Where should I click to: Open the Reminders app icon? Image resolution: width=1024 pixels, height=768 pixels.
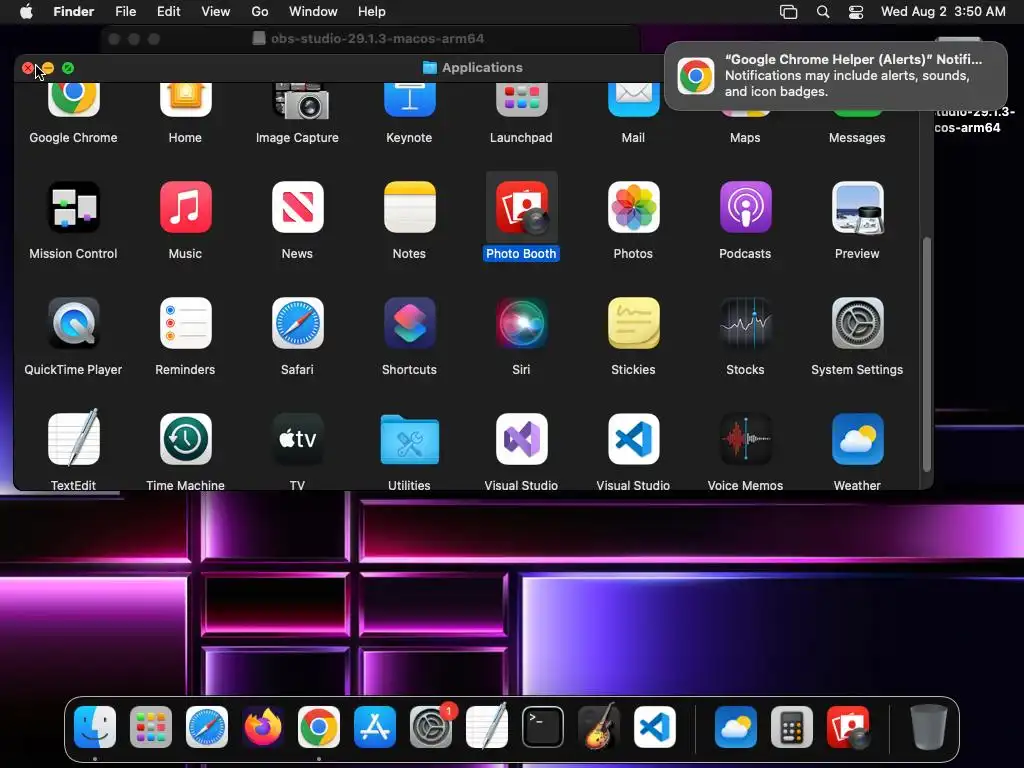click(x=185, y=323)
